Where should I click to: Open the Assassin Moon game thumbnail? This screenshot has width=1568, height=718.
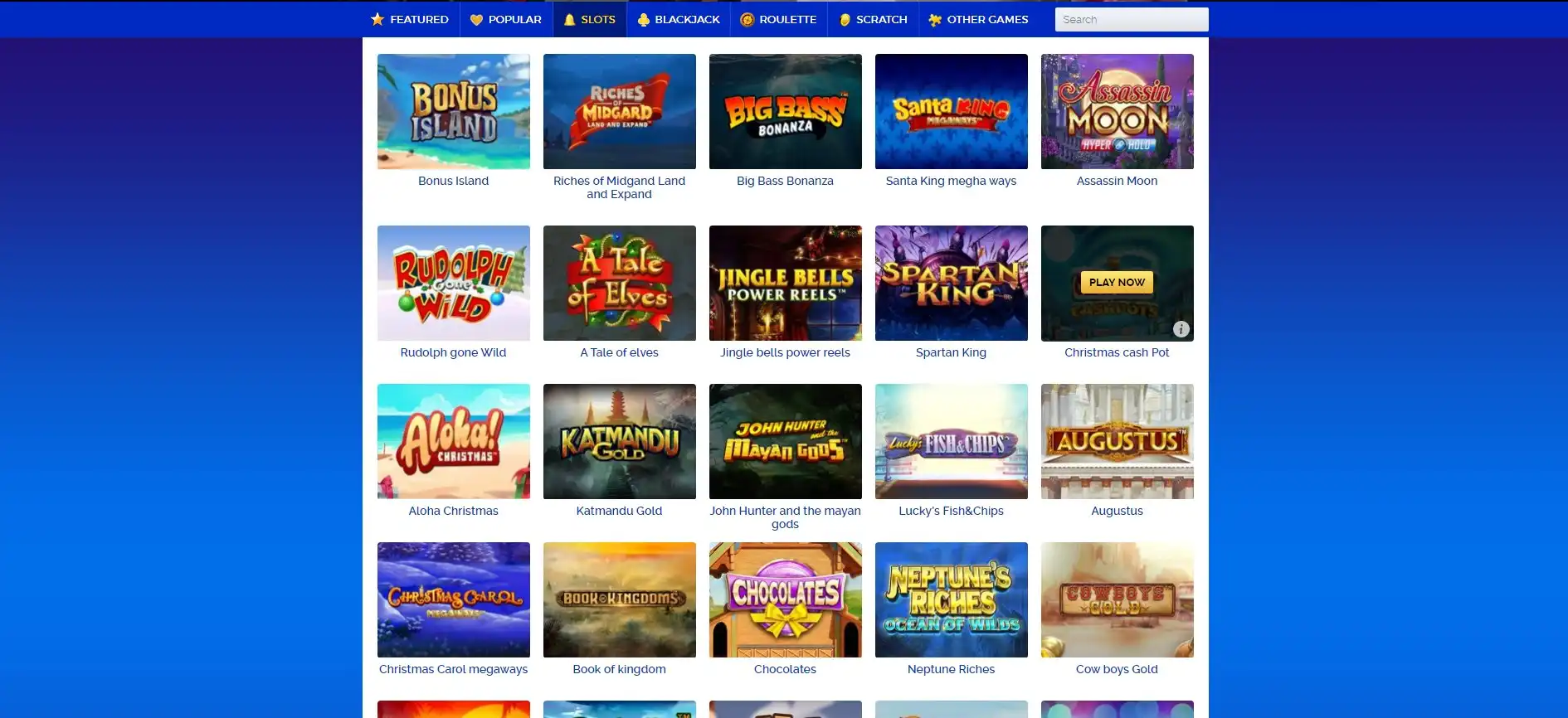point(1117,111)
